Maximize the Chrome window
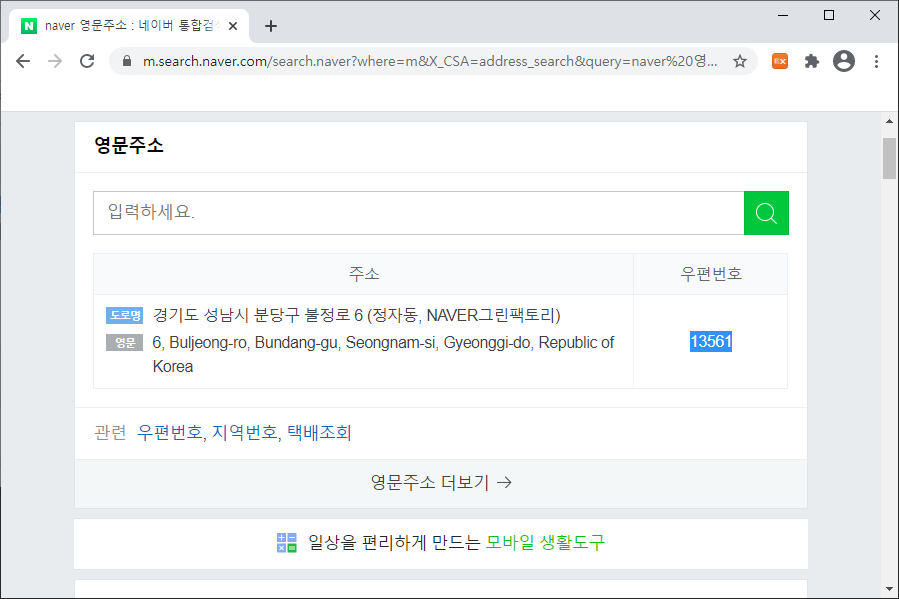Image resolution: width=899 pixels, height=599 pixels. (x=829, y=15)
